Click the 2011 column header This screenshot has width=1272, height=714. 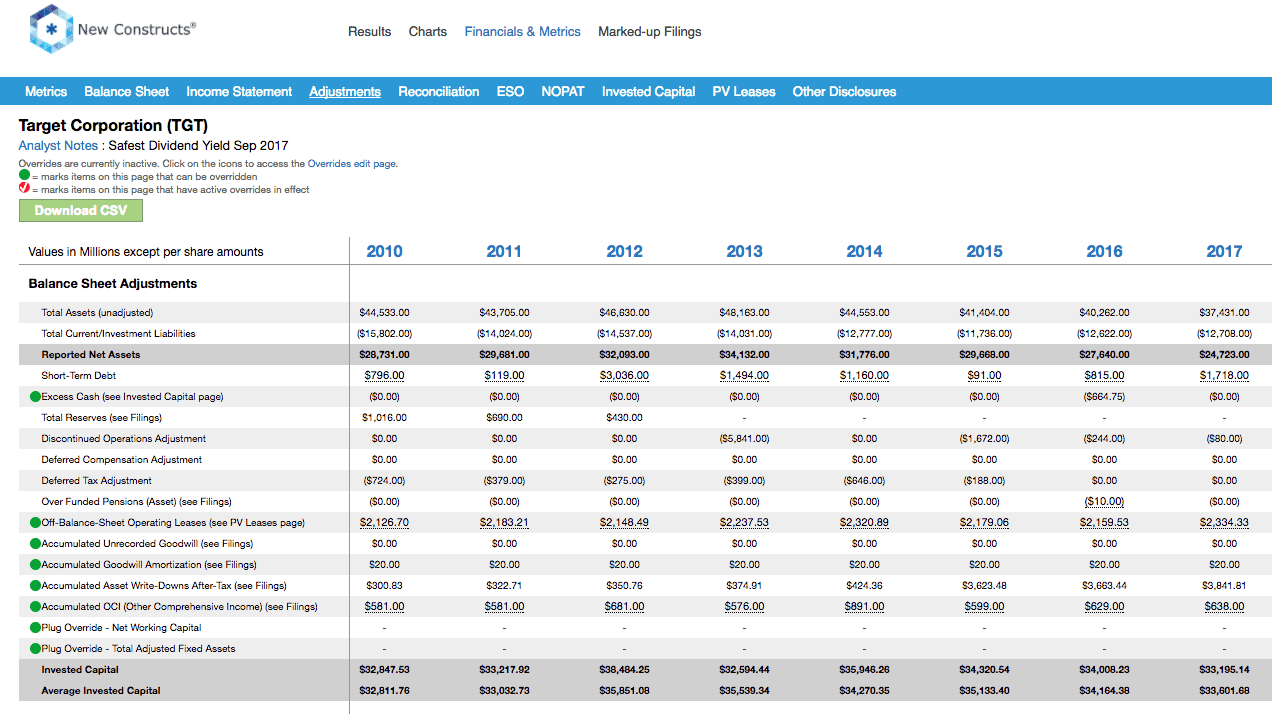[x=504, y=252]
